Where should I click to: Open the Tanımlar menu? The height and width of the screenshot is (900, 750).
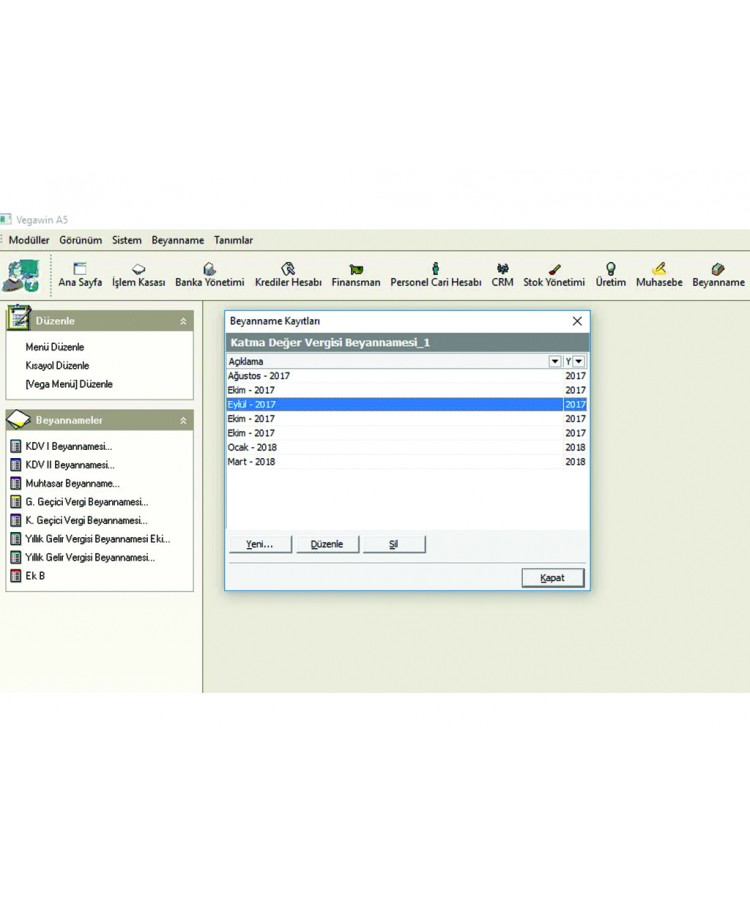[x=233, y=240]
